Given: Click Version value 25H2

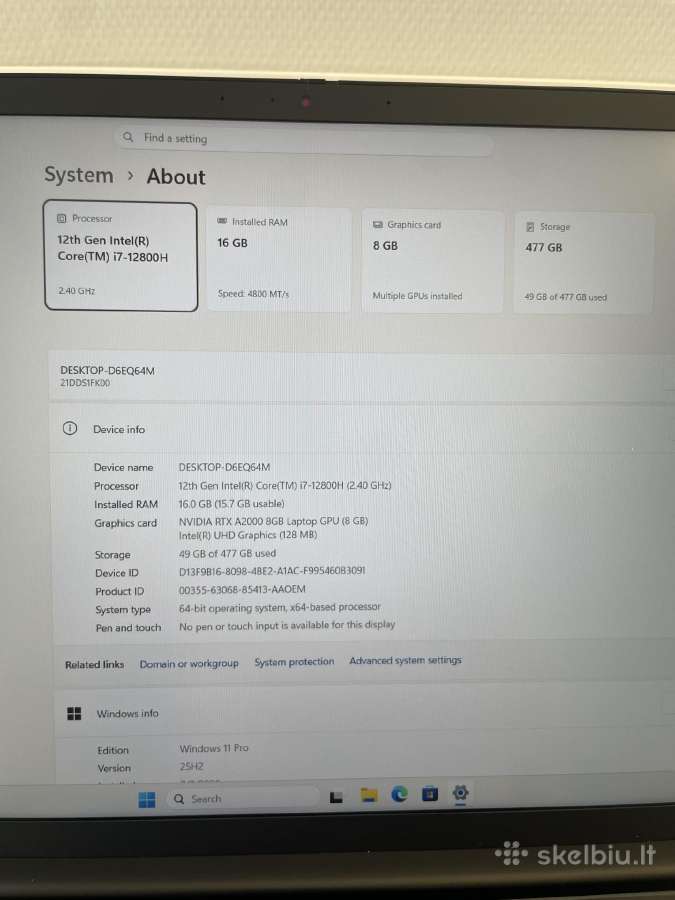Looking at the screenshot, I should [192, 766].
